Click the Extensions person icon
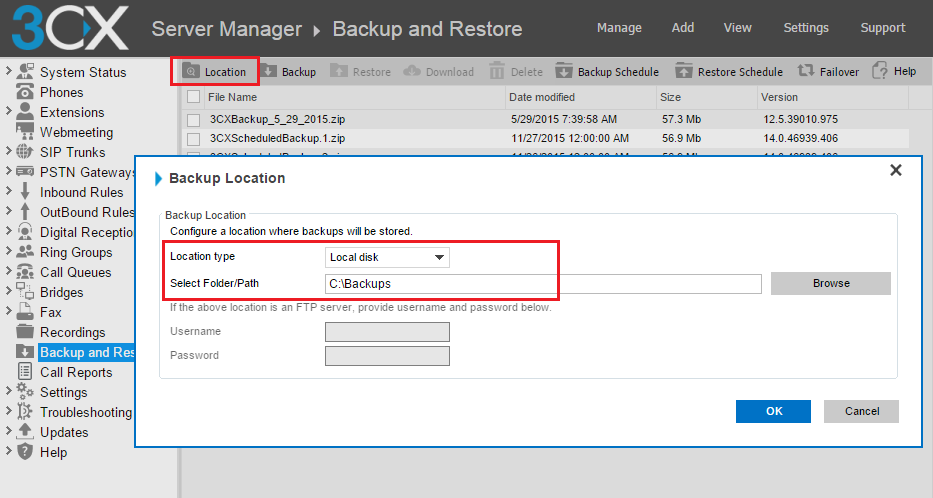933x498 pixels. tap(25, 111)
